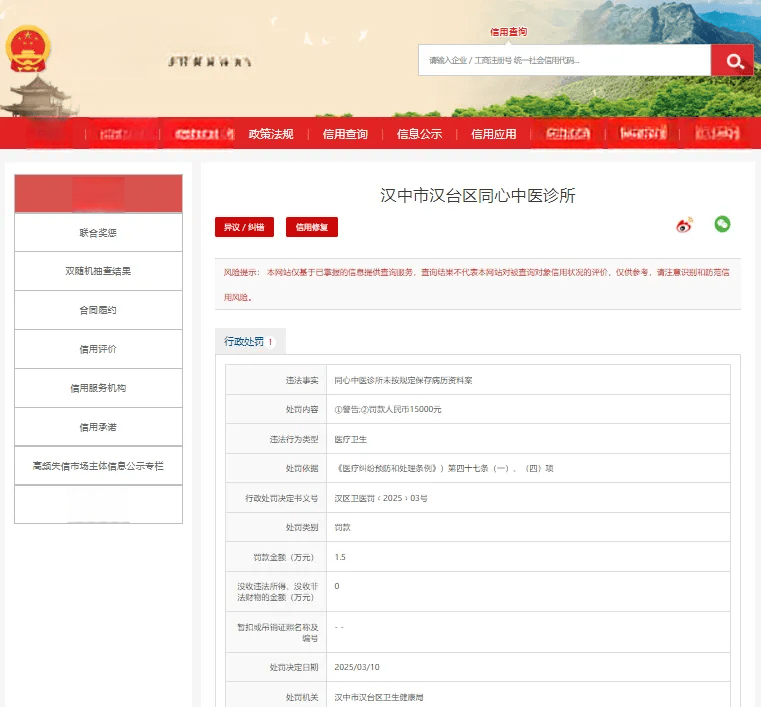Open 信用承诺 in the sidebar
This screenshot has width=761, height=707.
[x=99, y=427]
